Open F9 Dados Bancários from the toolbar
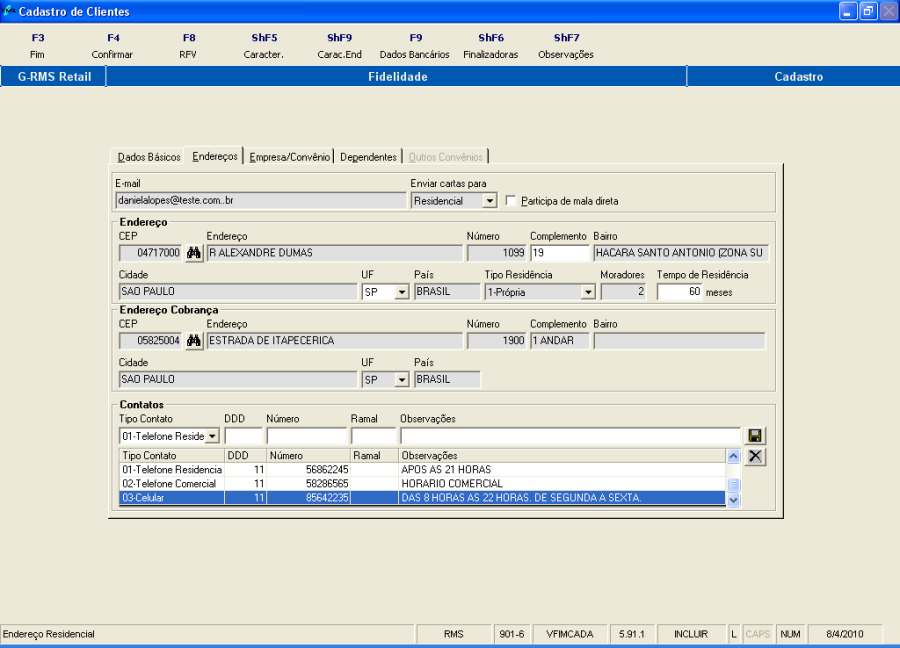Screen dimensions: 900x648 (x=415, y=46)
